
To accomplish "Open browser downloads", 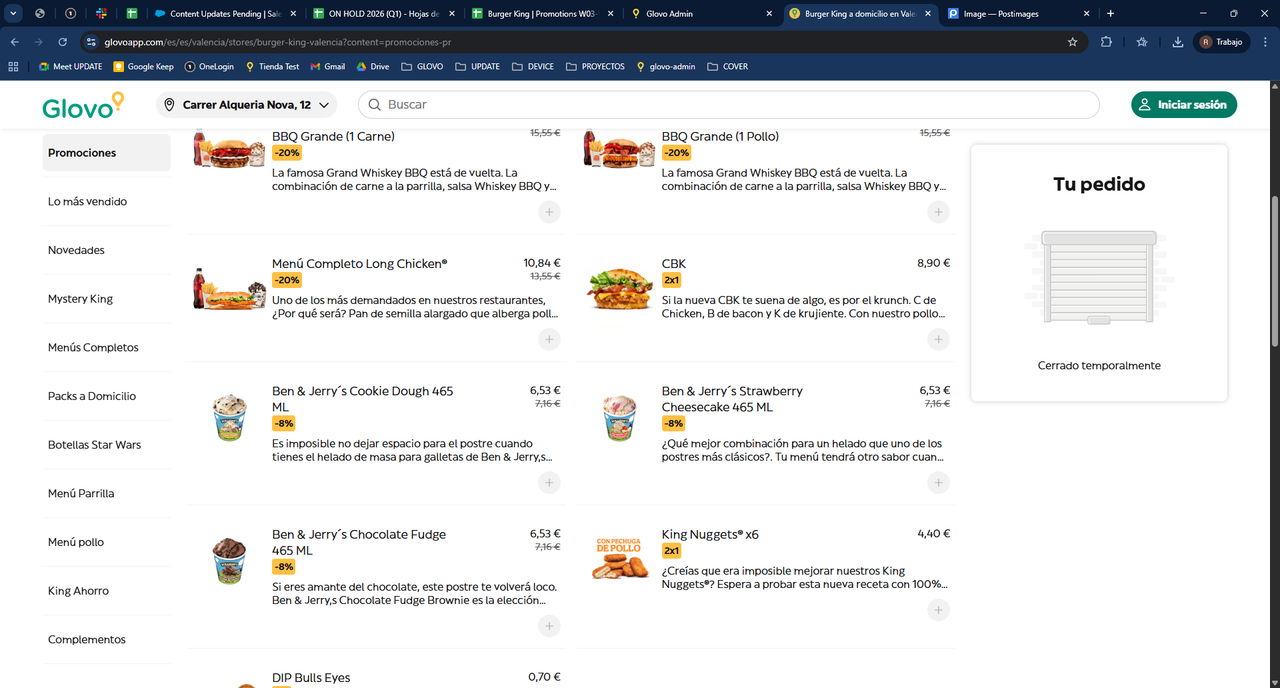I will pyautogui.click(x=1177, y=42).
